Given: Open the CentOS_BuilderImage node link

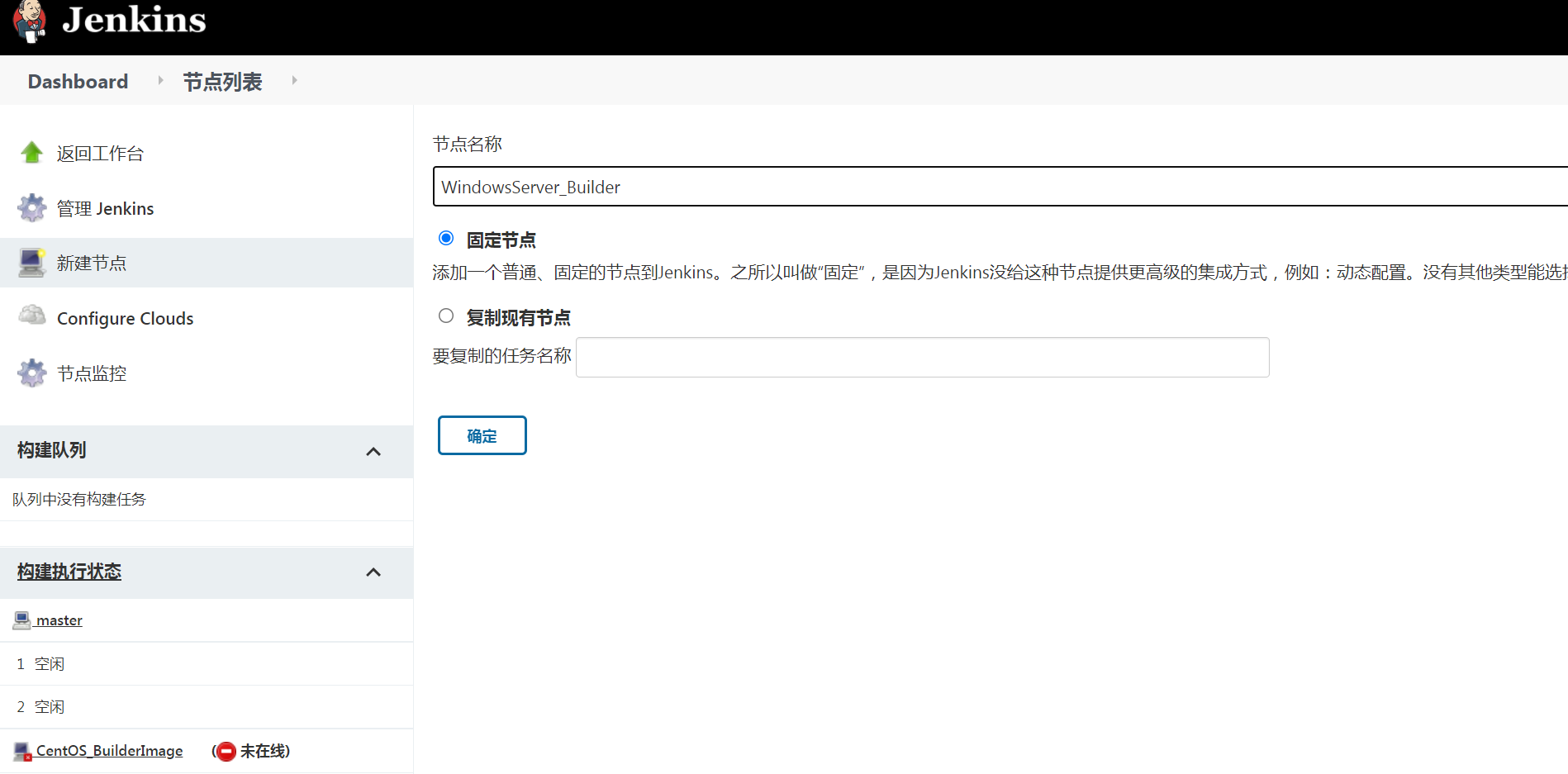Looking at the screenshot, I should pos(109,751).
